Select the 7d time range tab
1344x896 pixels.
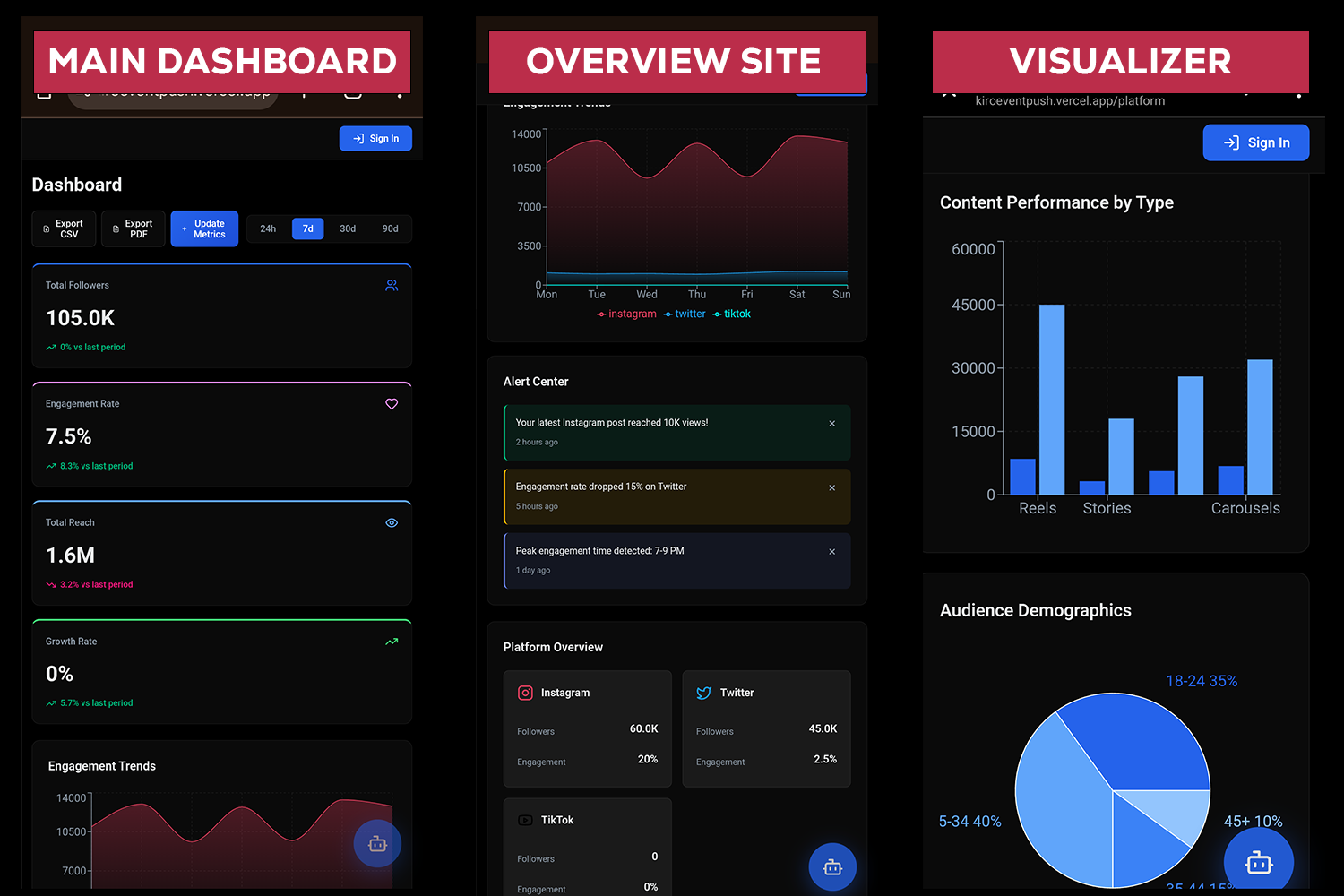tap(307, 228)
